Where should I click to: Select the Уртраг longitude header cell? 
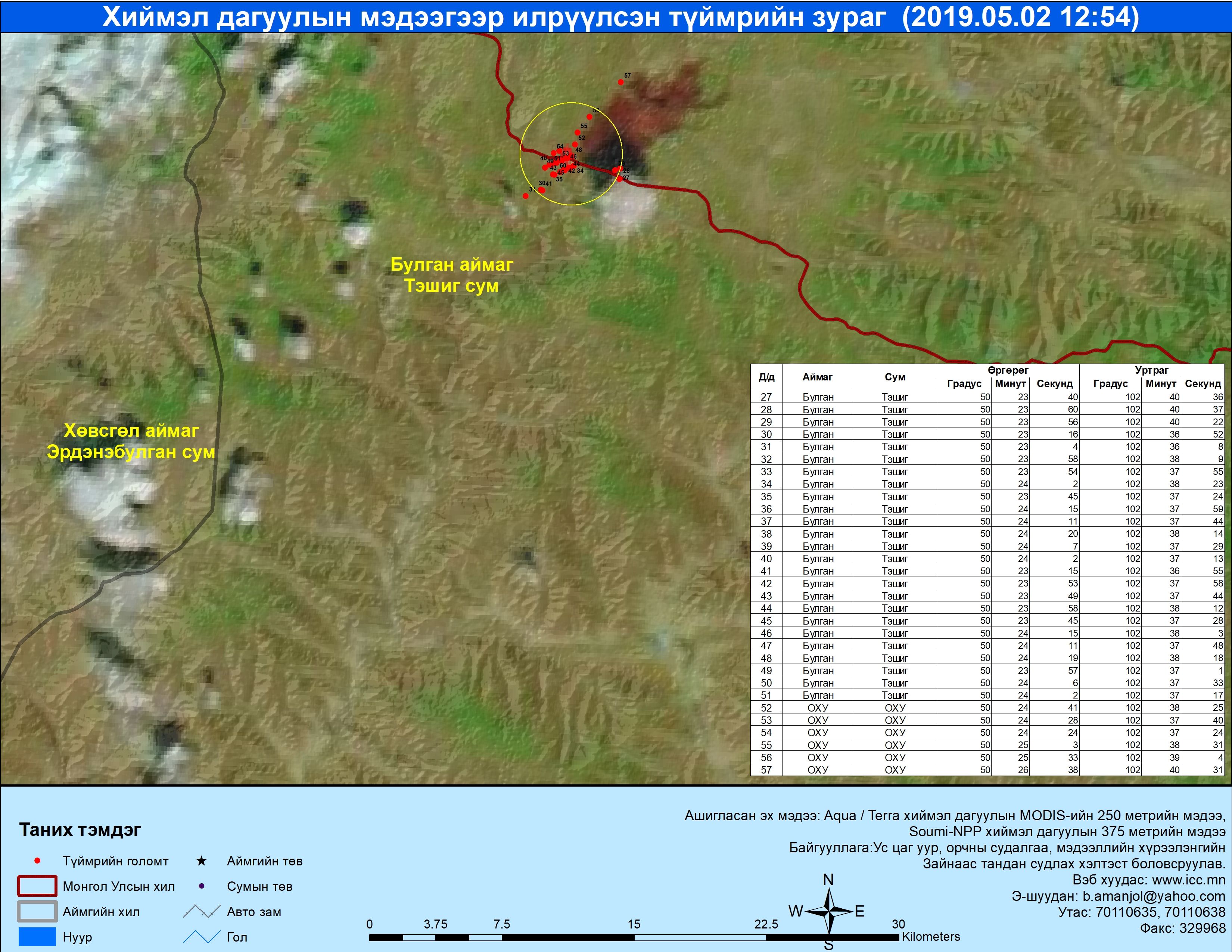click(x=1151, y=370)
